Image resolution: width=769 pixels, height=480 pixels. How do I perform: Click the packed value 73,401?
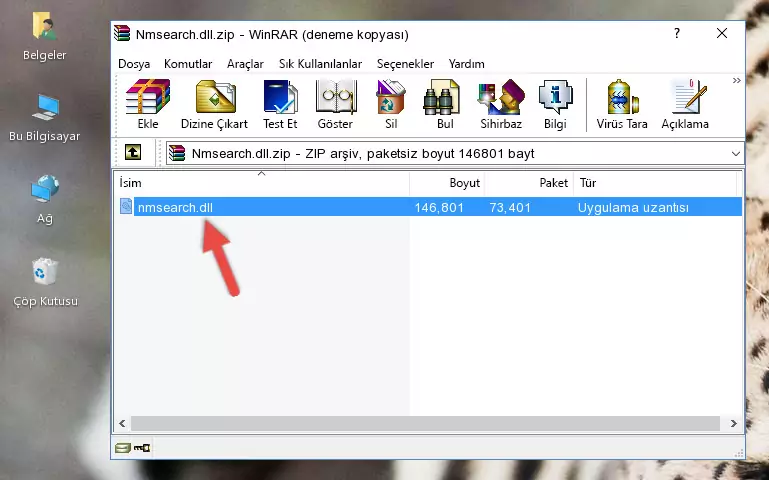(x=510, y=207)
